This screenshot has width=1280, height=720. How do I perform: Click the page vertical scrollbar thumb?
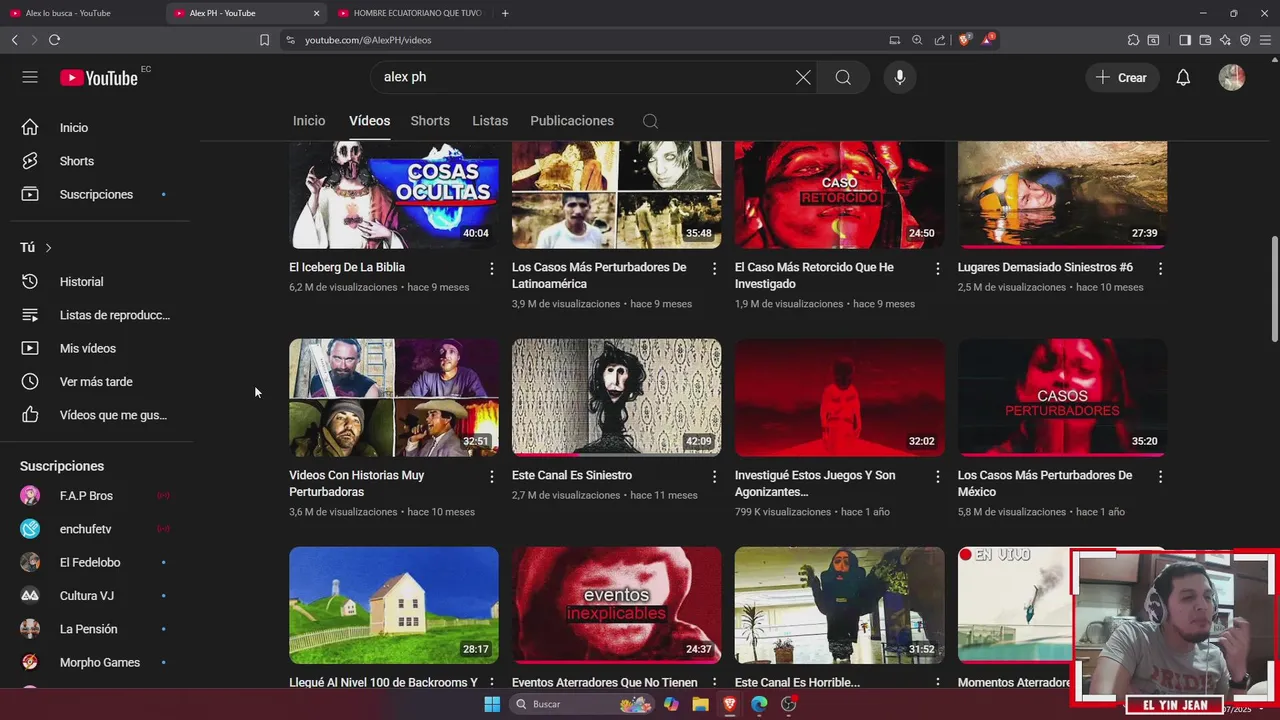tap(1274, 289)
